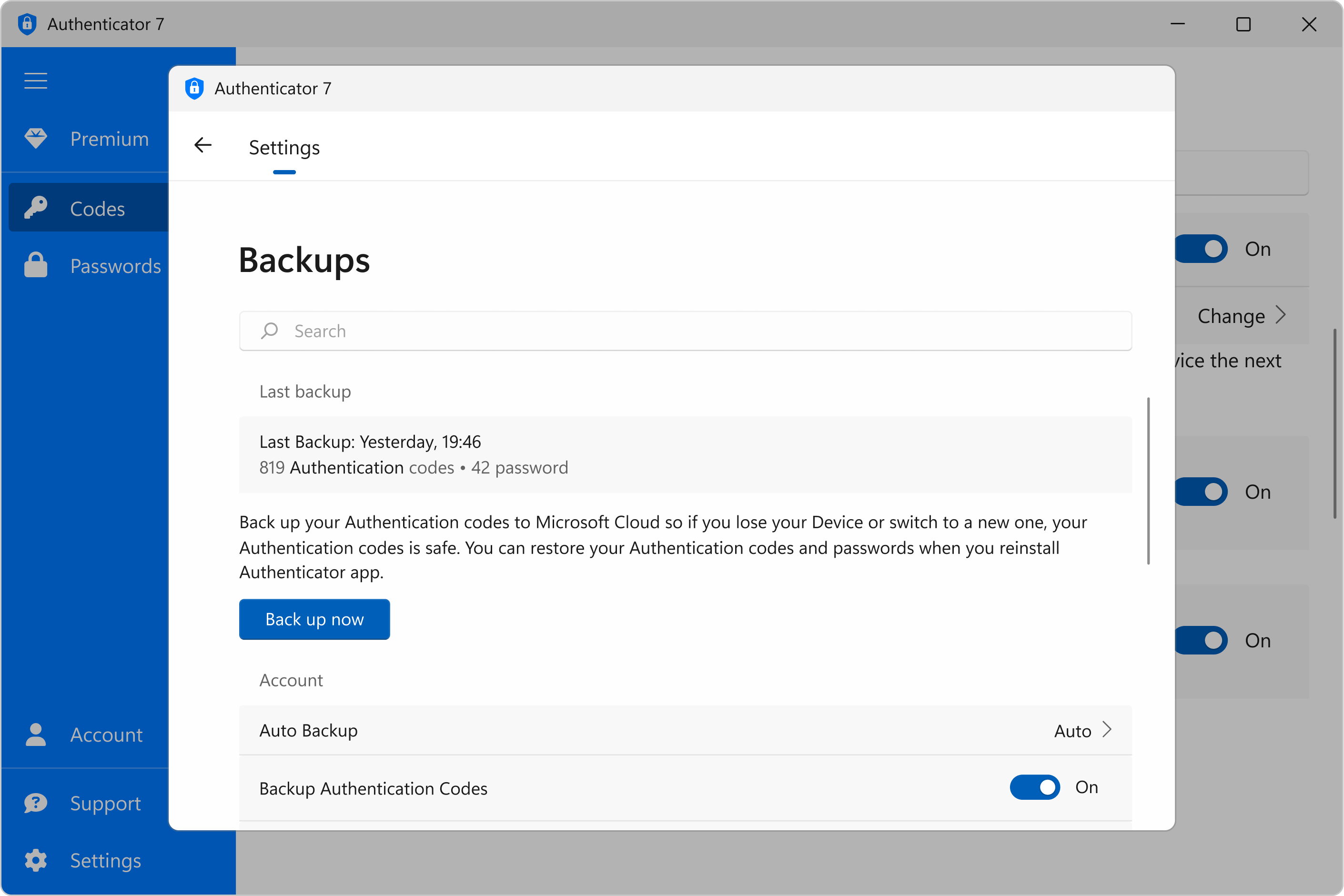Go back with the arrow in dialog
The width and height of the screenshot is (1344, 896).
(x=203, y=145)
